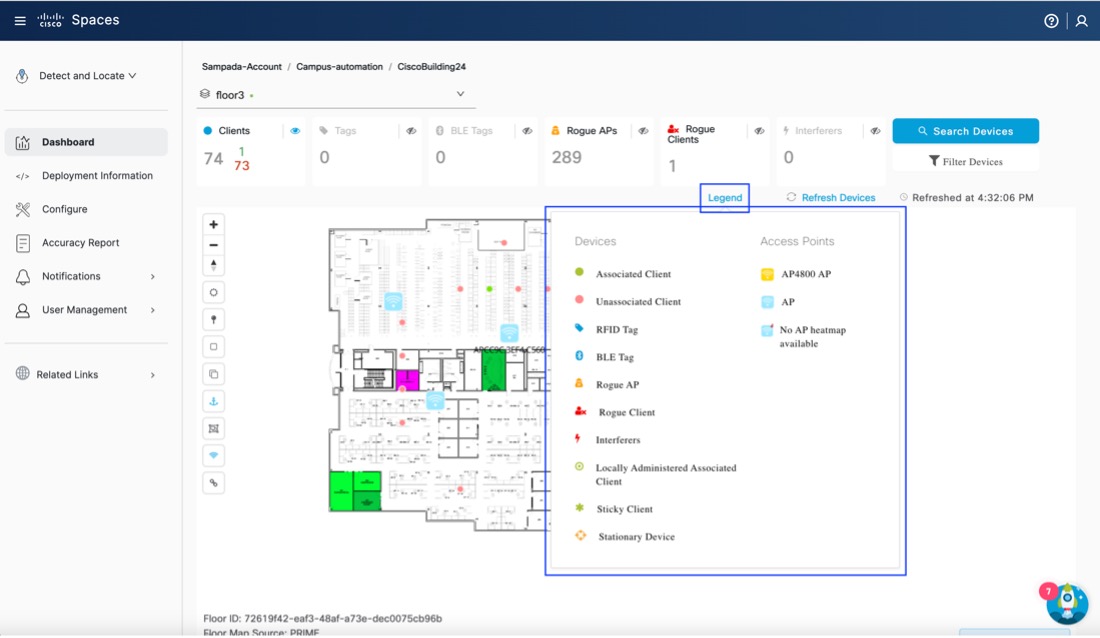
Task: Click the Refresh Devices link
Action: (x=838, y=197)
